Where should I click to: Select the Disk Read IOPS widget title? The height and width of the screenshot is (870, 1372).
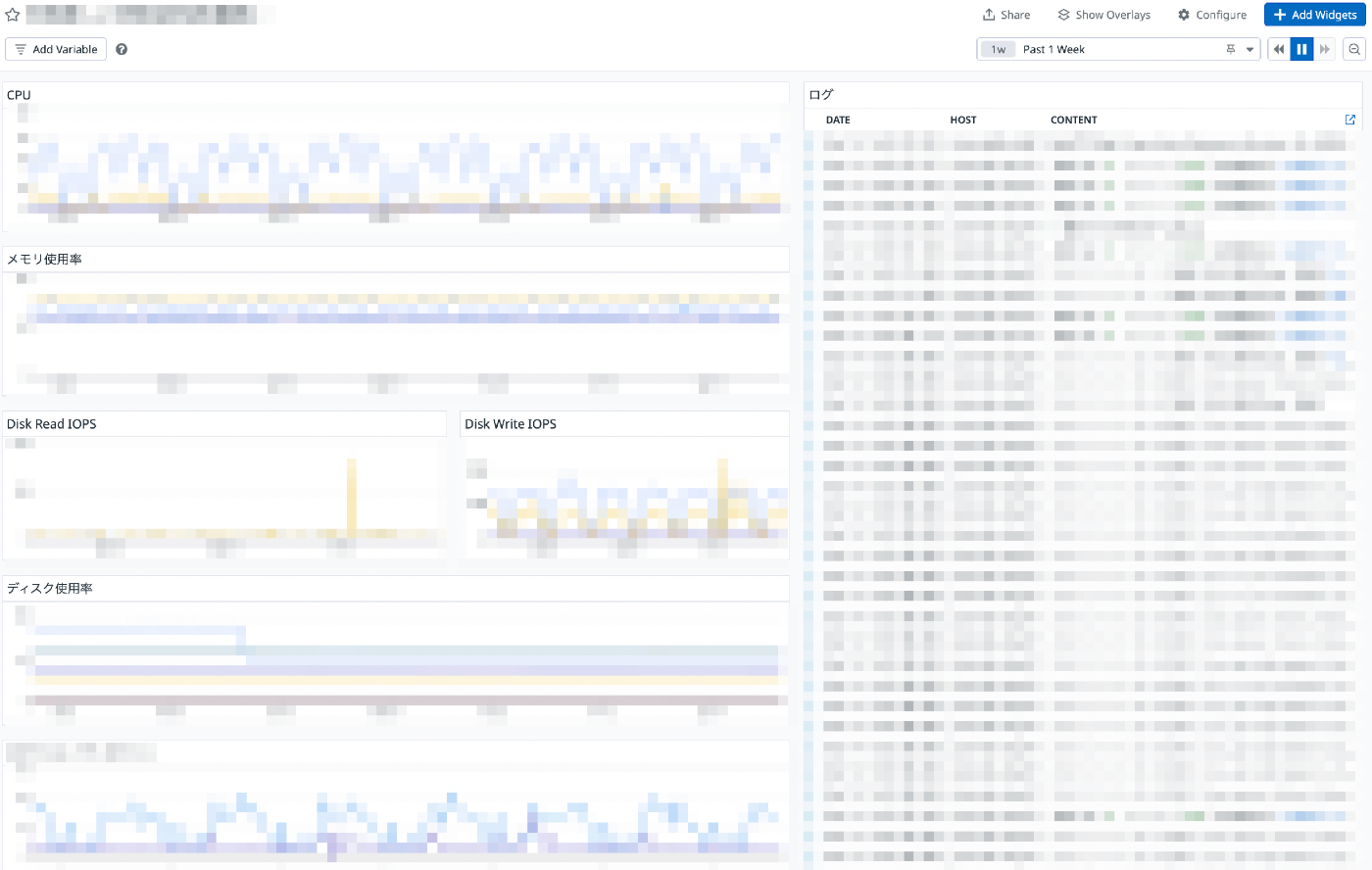[52, 424]
